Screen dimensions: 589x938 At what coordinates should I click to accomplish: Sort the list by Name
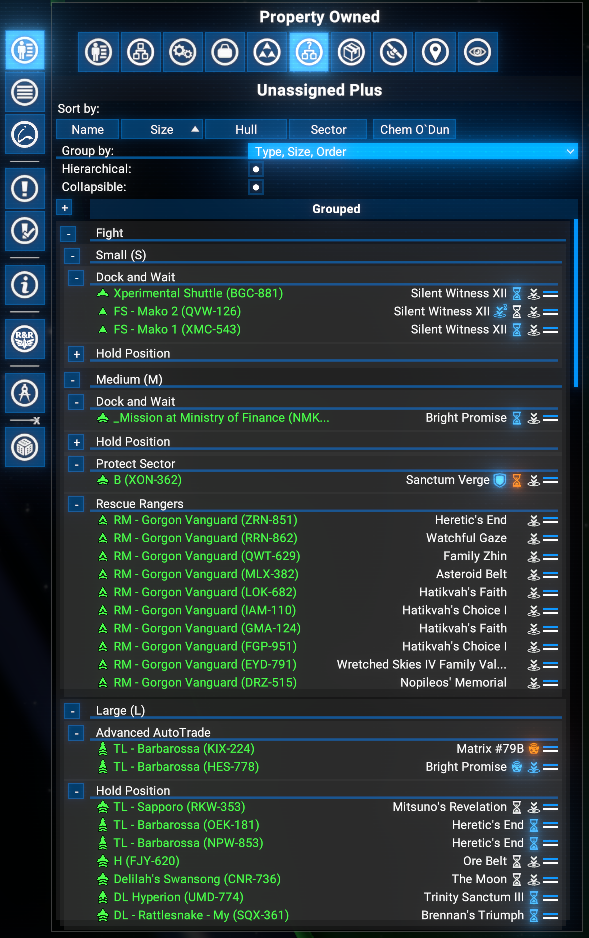pos(88,129)
